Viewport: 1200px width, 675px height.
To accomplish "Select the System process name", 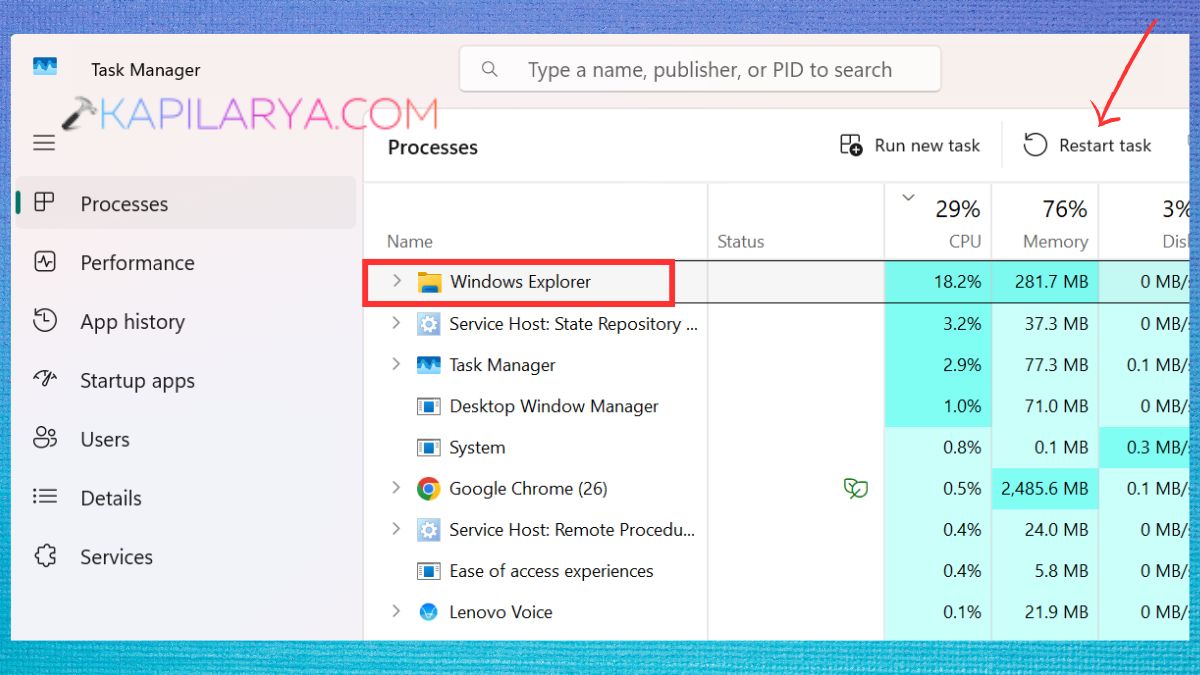I will (x=477, y=447).
